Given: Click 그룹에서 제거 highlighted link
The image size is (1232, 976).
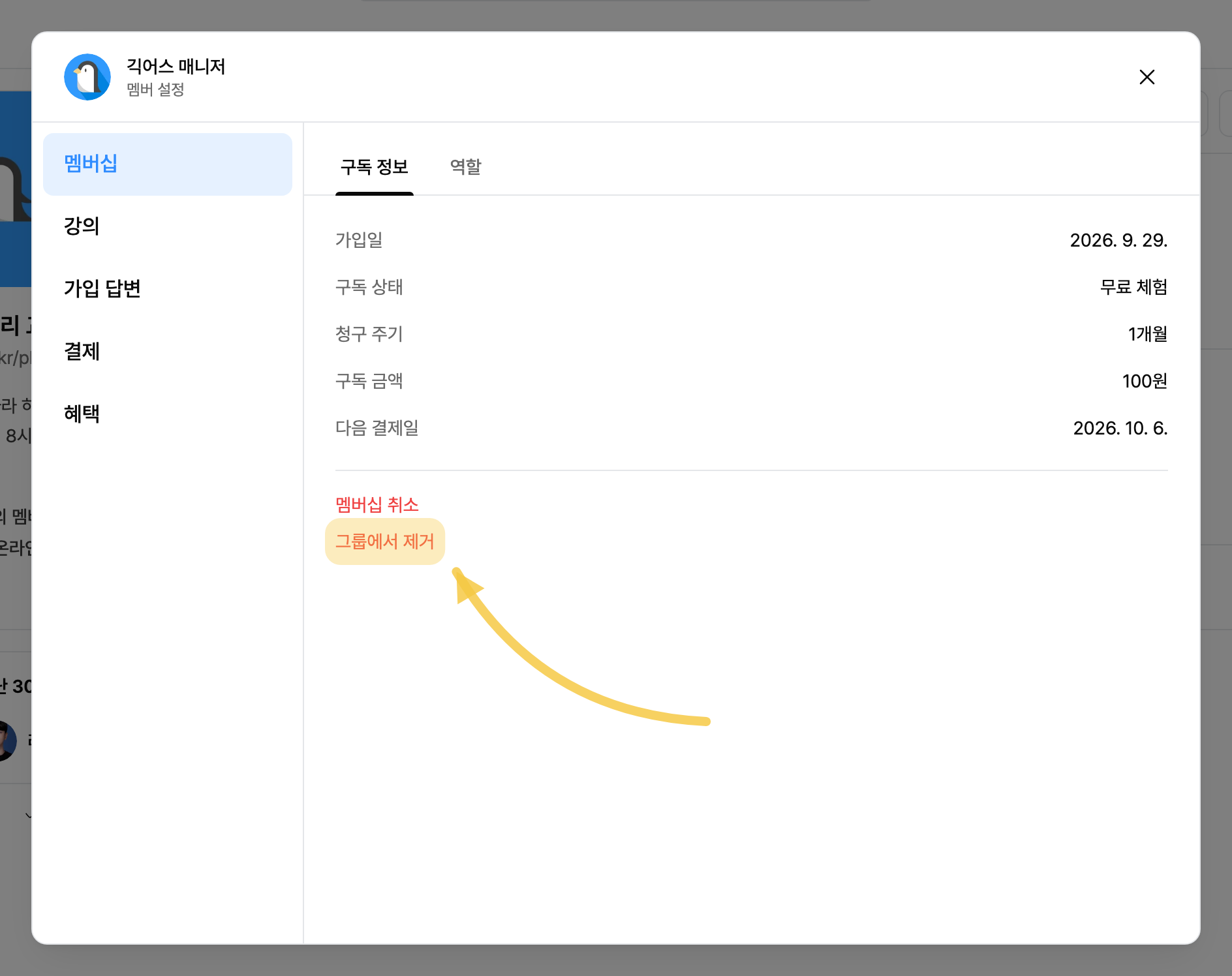Looking at the screenshot, I should coord(385,541).
